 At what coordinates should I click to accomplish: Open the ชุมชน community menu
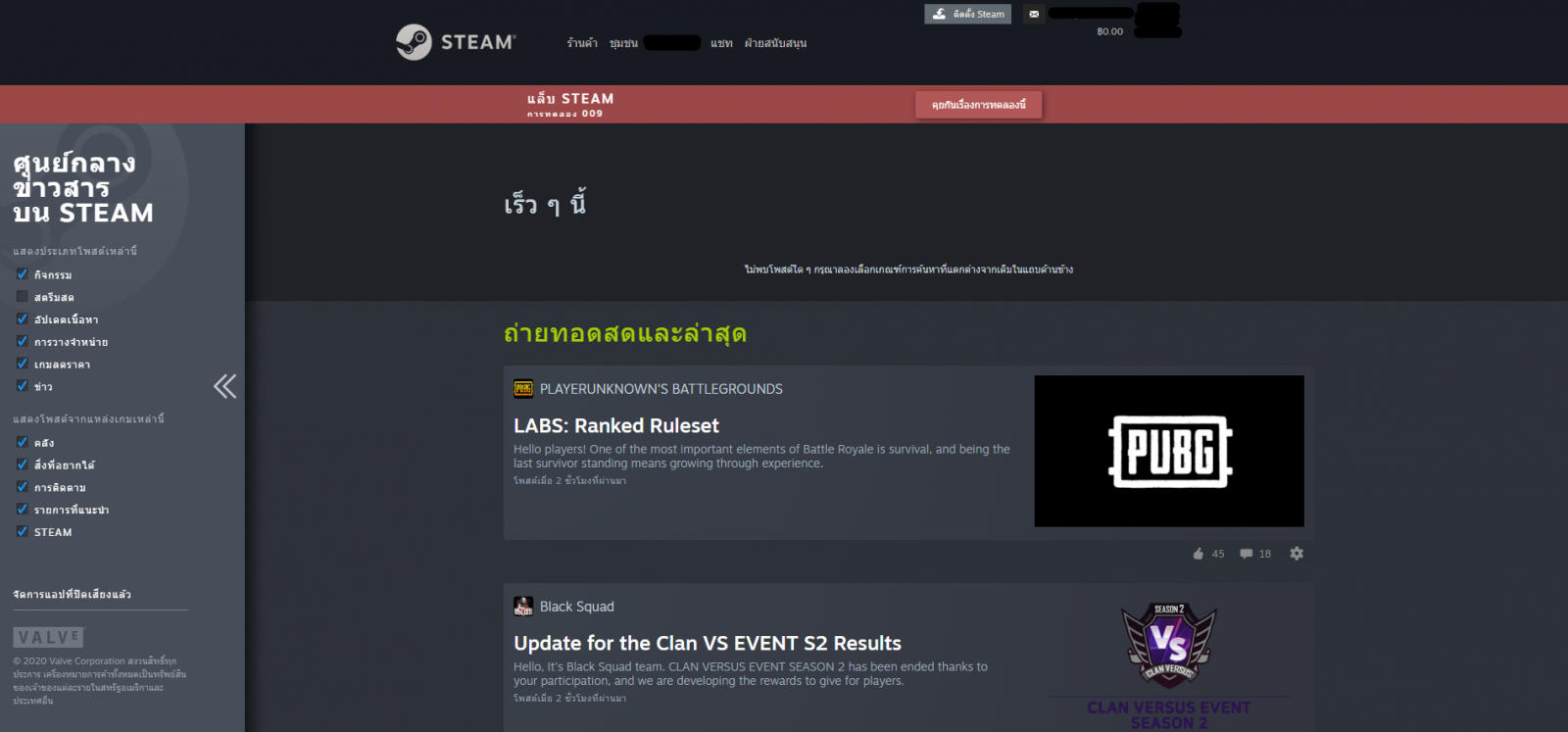tap(623, 43)
